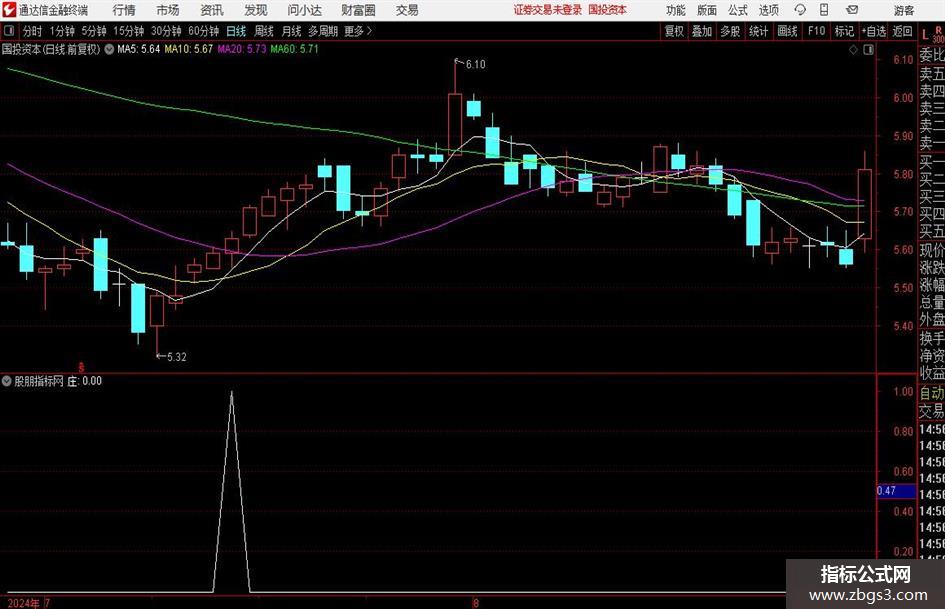Click the 游客 guest account label
Viewport: 945px width, 609px height.
pyautogui.click(x=904, y=10)
